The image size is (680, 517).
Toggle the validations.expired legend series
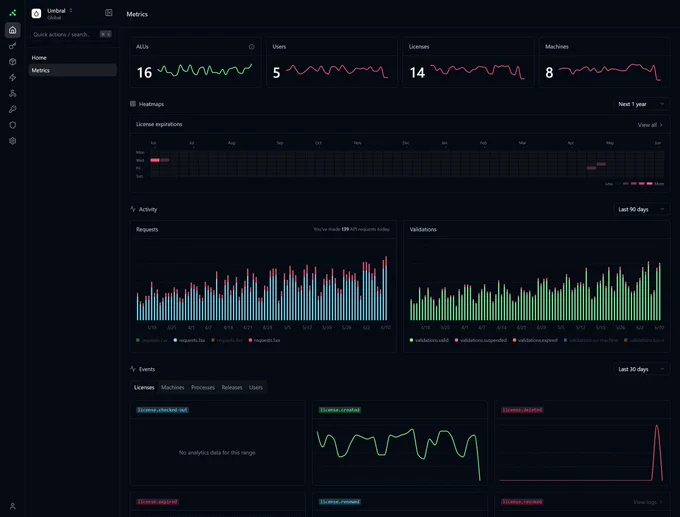(x=535, y=340)
